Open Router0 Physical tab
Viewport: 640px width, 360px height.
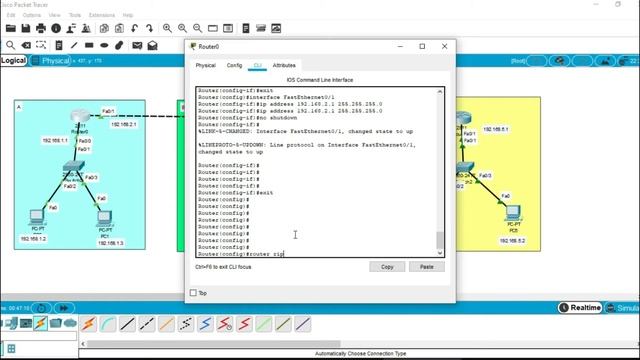205,65
